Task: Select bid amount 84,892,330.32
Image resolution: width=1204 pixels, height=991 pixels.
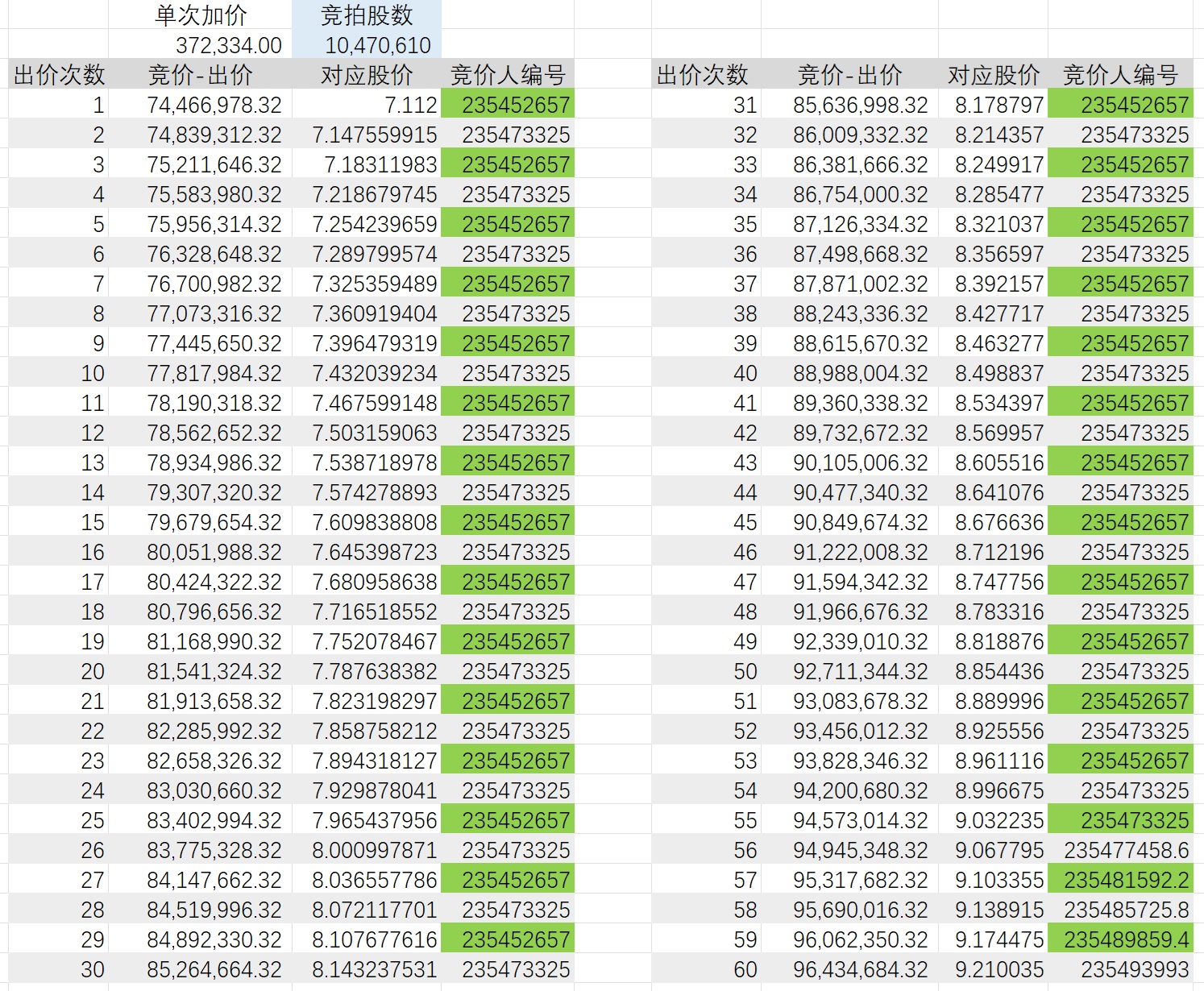Action: click(200, 939)
